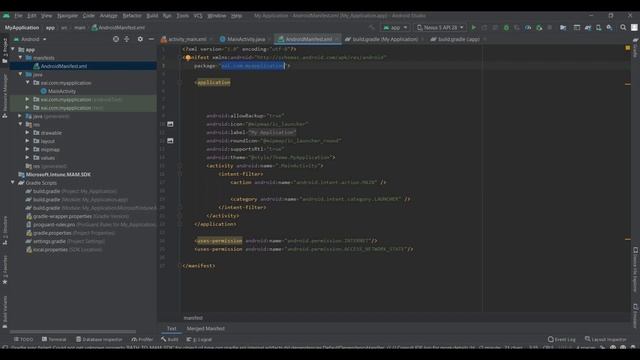Open the Run configuration 'app' dropdown
Viewport: 640px width, 360px height.
coord(395,28)
